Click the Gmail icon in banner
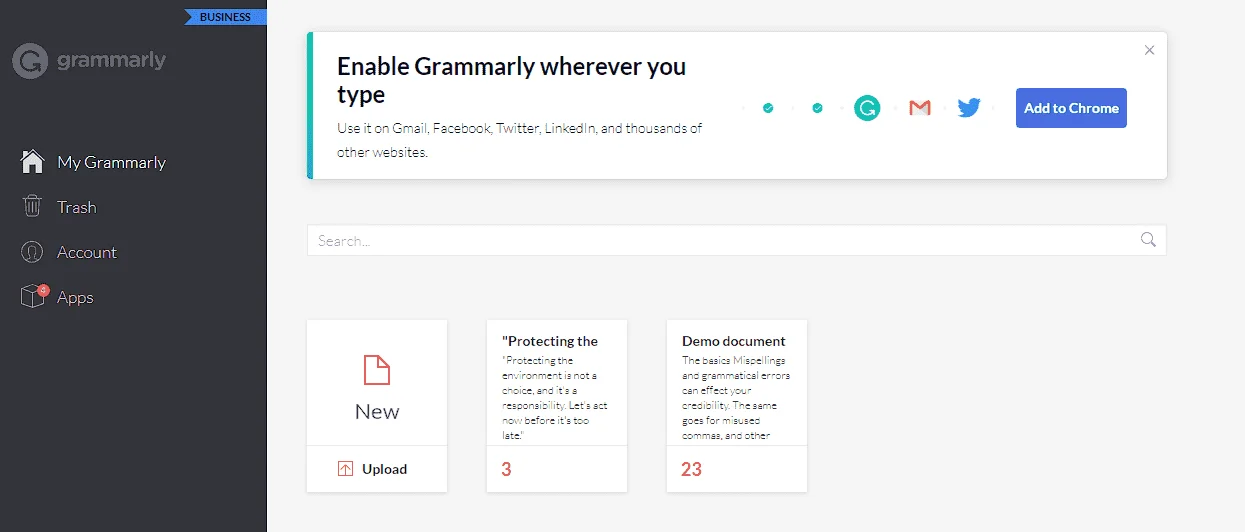The height and width of the screenshot is (532, 1245). click(920, 108)
